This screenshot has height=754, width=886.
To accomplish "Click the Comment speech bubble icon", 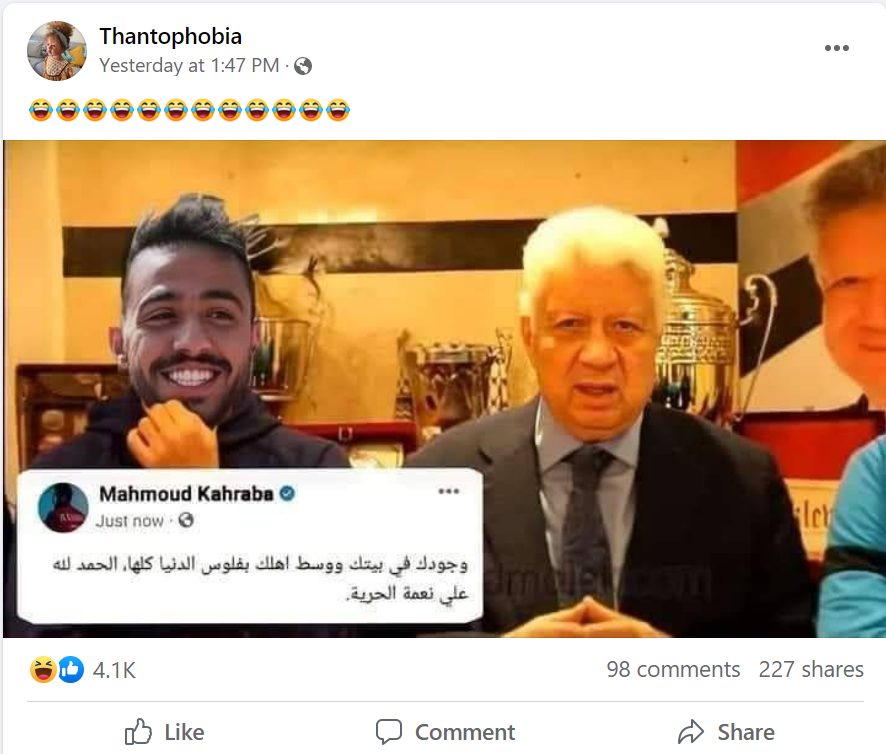I will point(389,732).
